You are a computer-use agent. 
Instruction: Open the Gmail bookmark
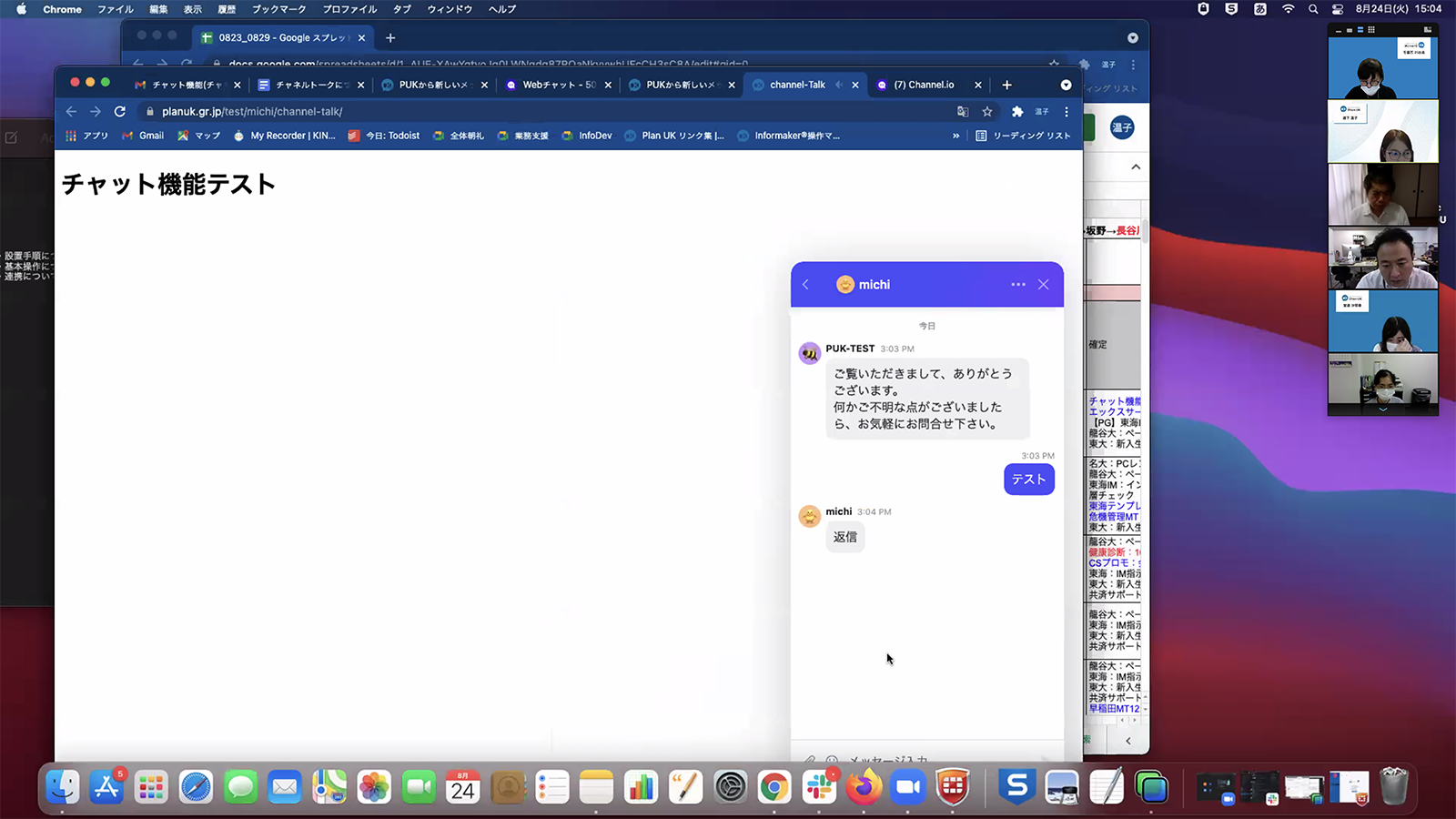143,136
